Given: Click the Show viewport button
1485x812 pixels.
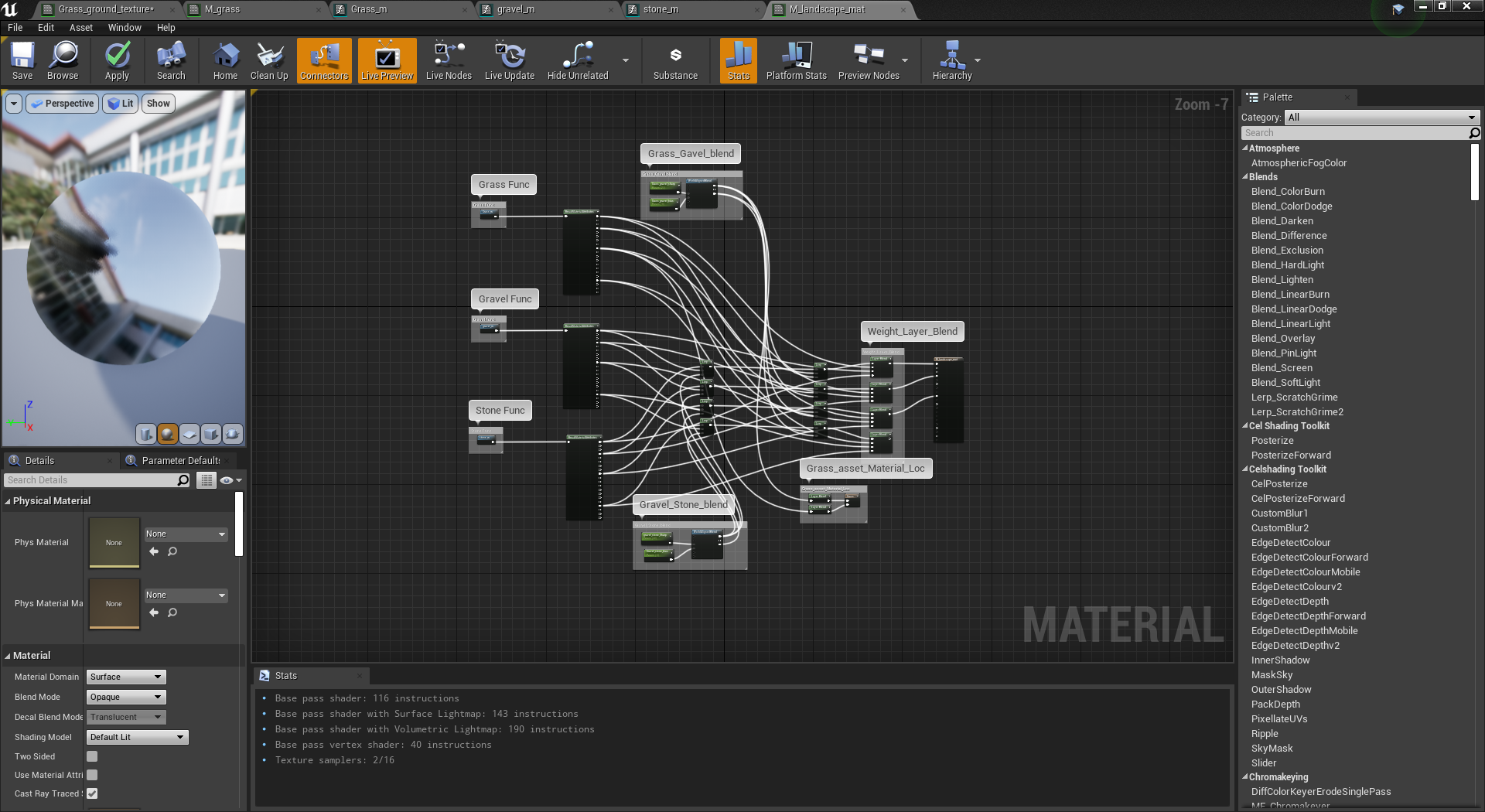Looking at the screenshot, I should coord(158,104).
